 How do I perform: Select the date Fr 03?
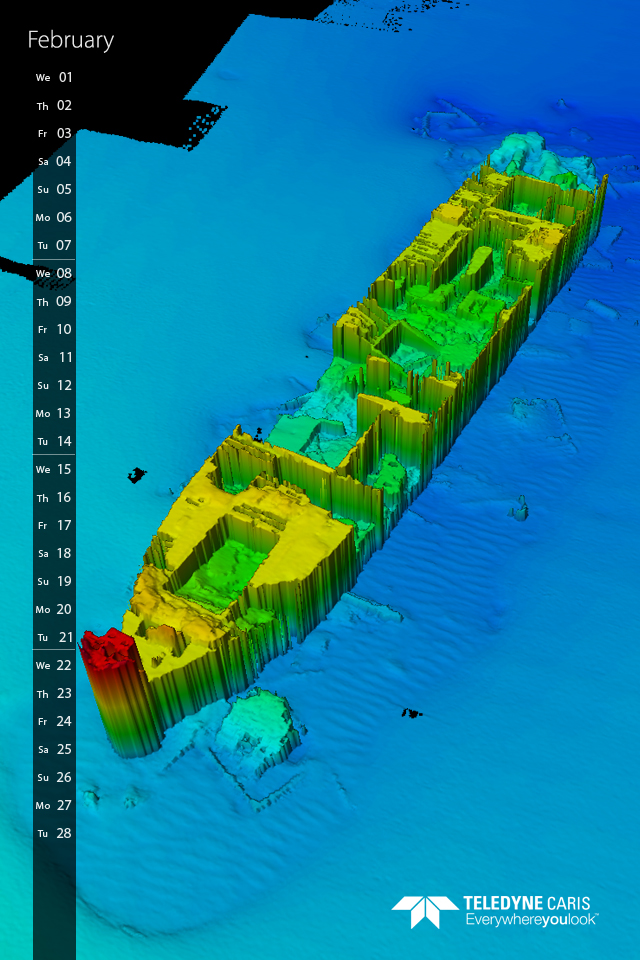point(54,133)
